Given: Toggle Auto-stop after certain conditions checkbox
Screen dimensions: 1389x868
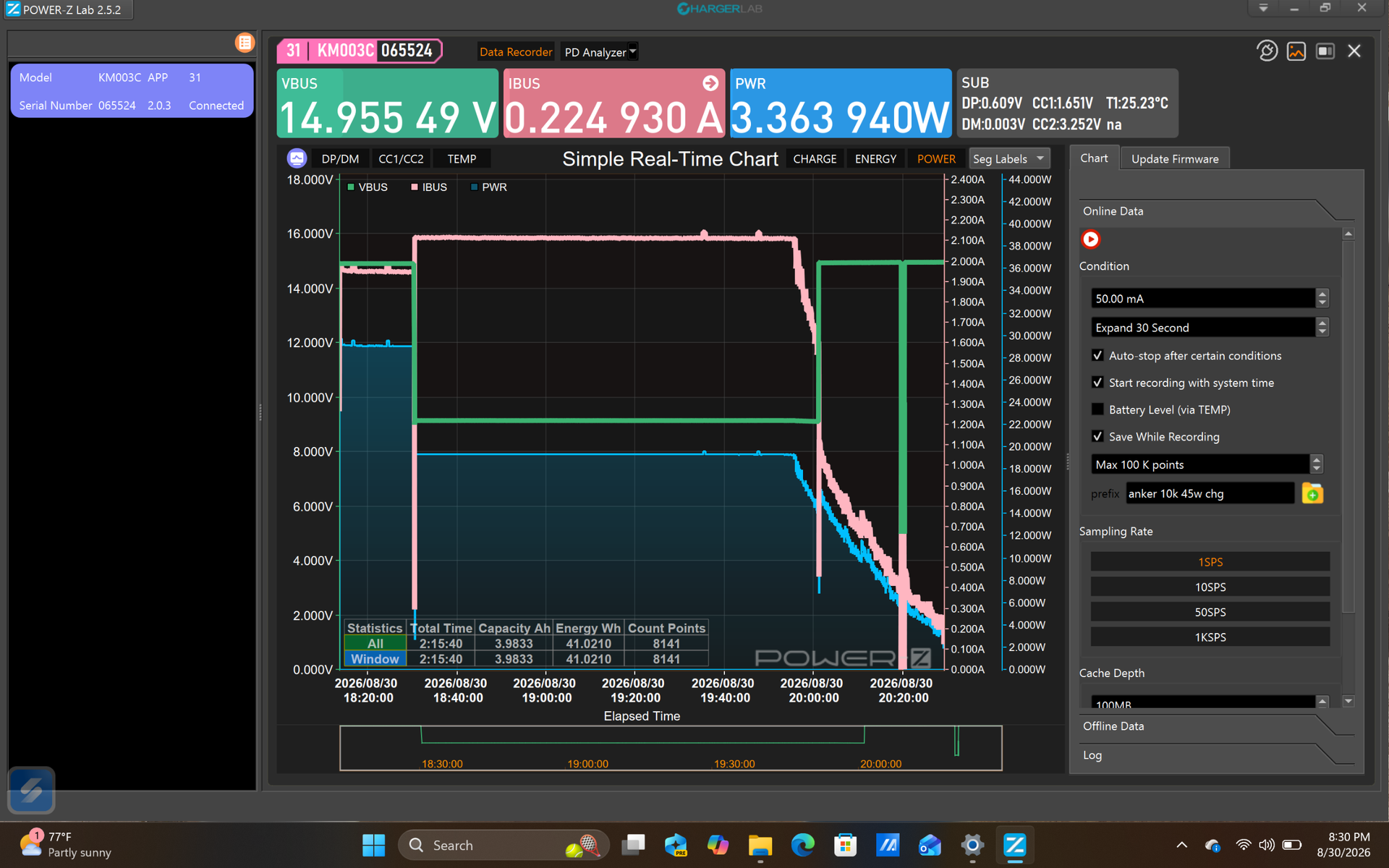Looking at the screenshot, I should pos(1097,355).
